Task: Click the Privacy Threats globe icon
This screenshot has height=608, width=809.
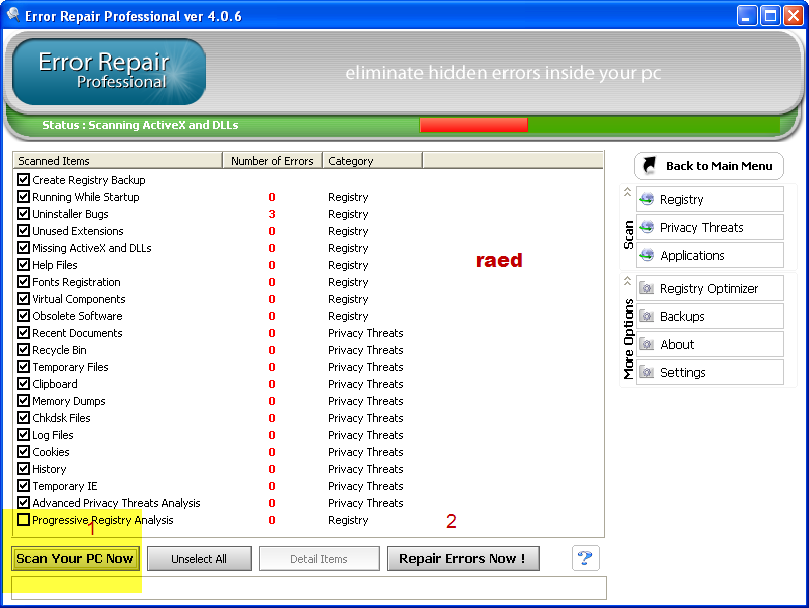Action: [646, 227]
